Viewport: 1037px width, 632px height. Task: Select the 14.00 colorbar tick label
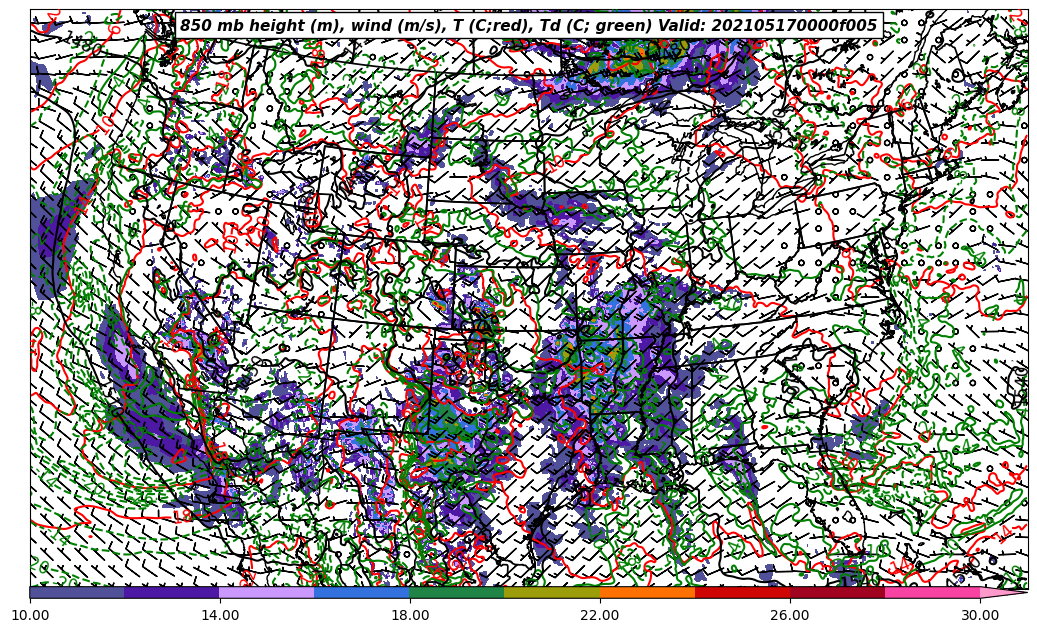(x=220, y=615)
